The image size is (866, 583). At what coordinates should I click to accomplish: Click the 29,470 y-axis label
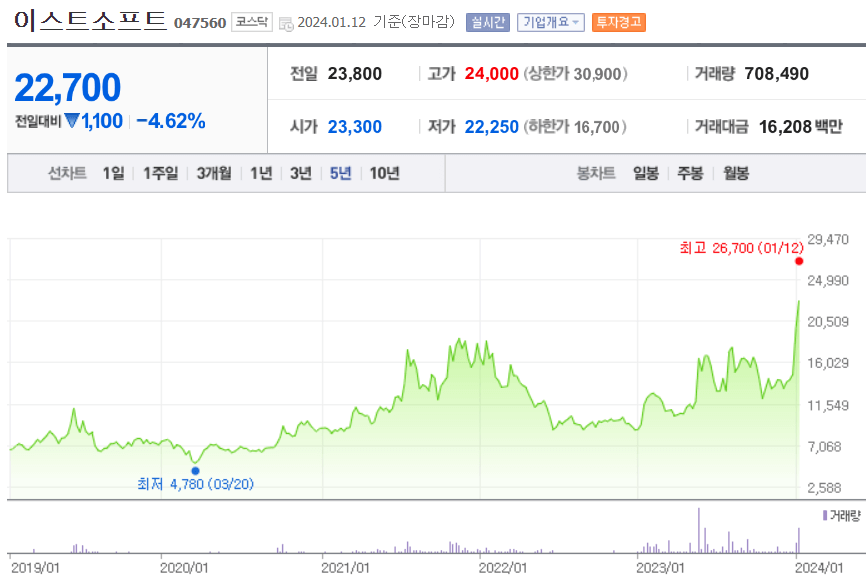click(x=828, y=240)
